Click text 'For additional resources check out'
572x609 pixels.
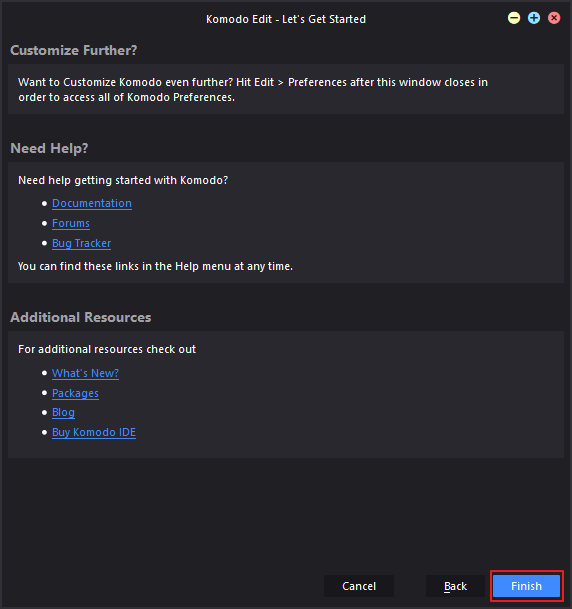tap(107, 349)
